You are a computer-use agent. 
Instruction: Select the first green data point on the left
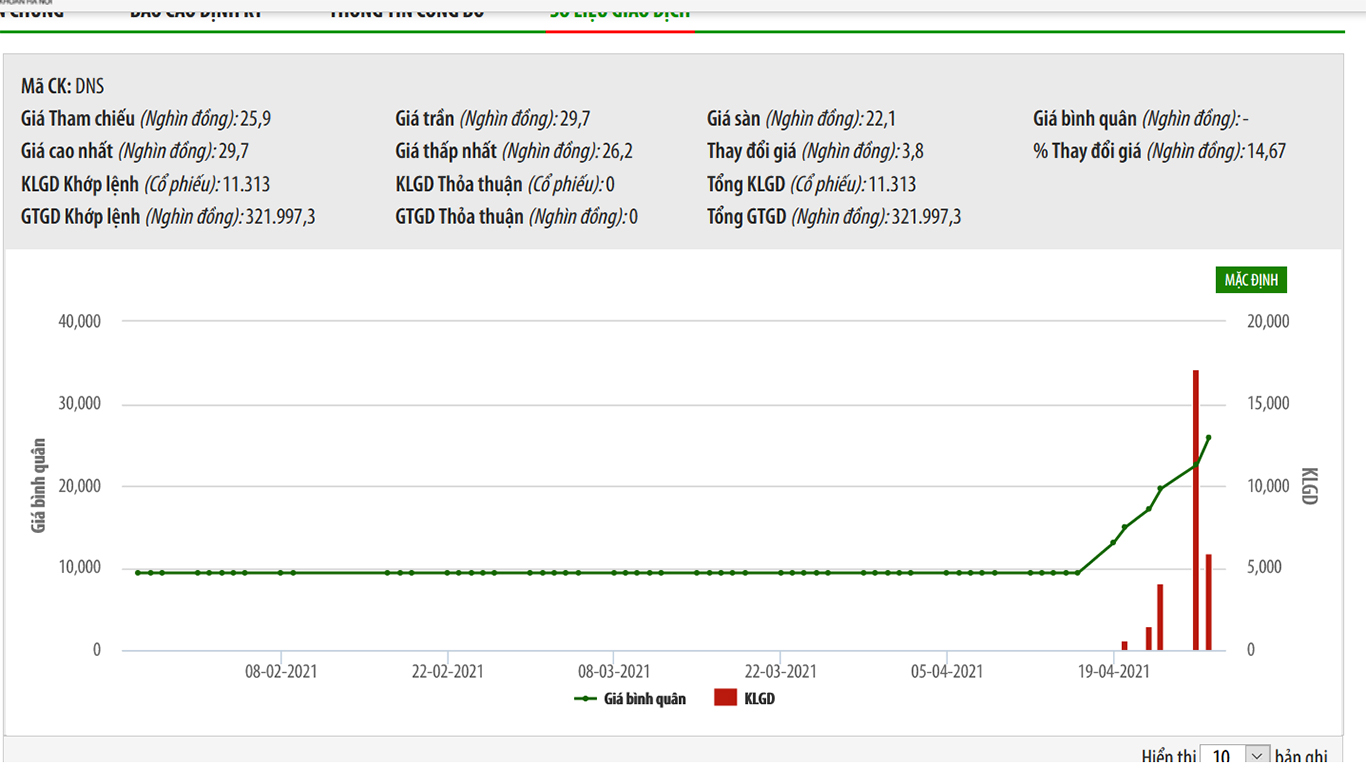click(138, 573)
